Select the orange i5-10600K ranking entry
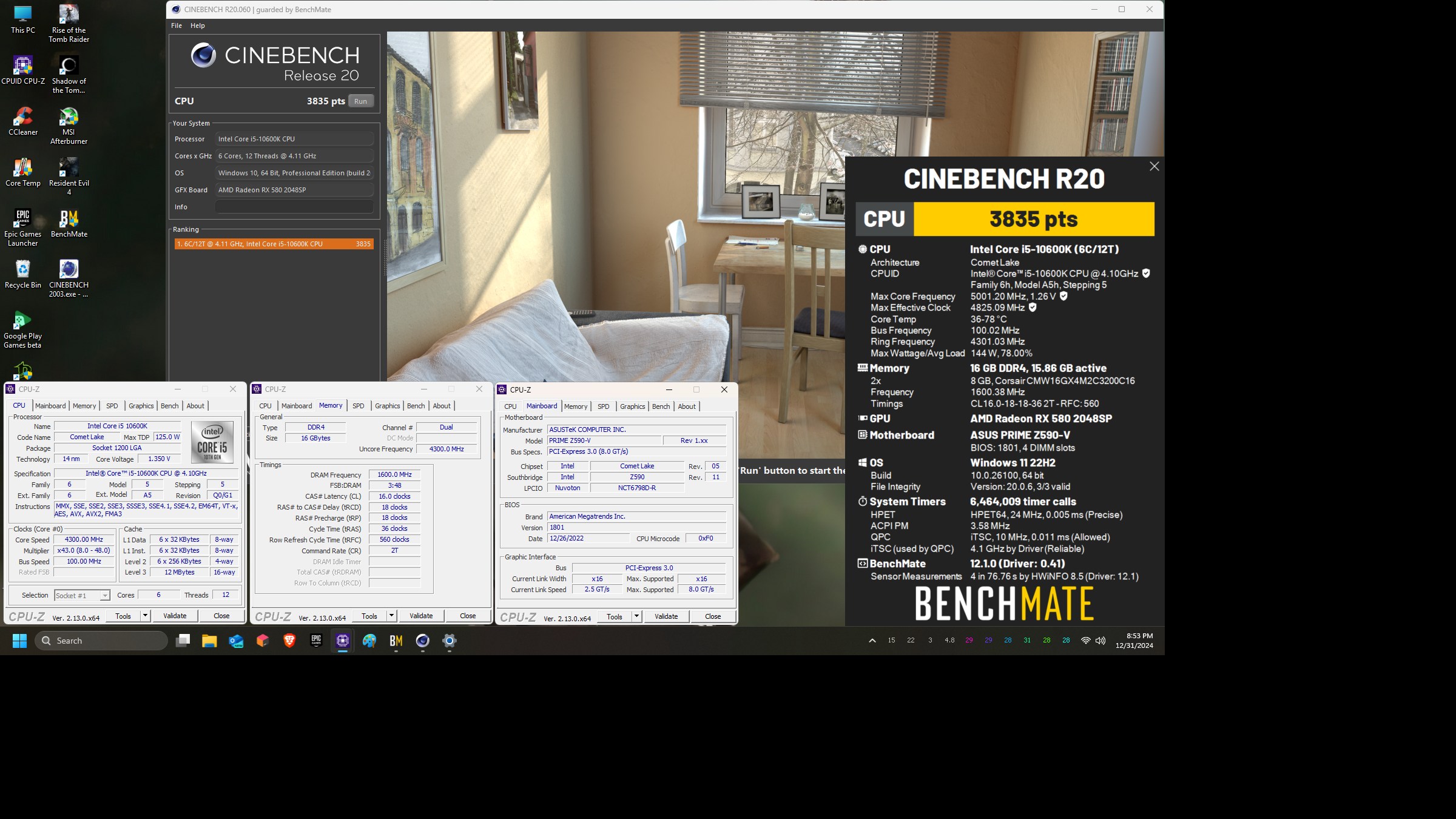 pos(274,244)
